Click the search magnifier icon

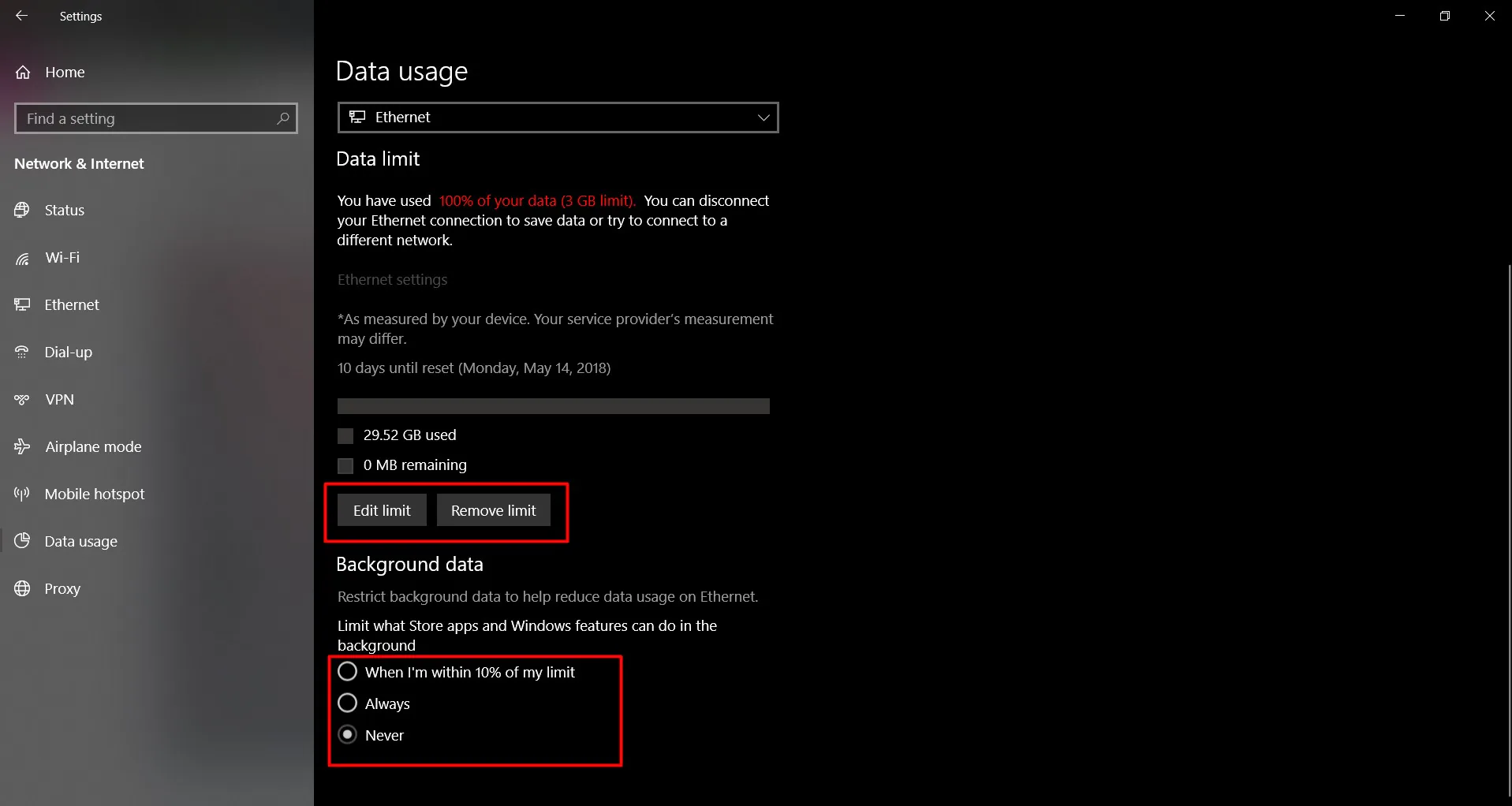(x=283, y=118)
